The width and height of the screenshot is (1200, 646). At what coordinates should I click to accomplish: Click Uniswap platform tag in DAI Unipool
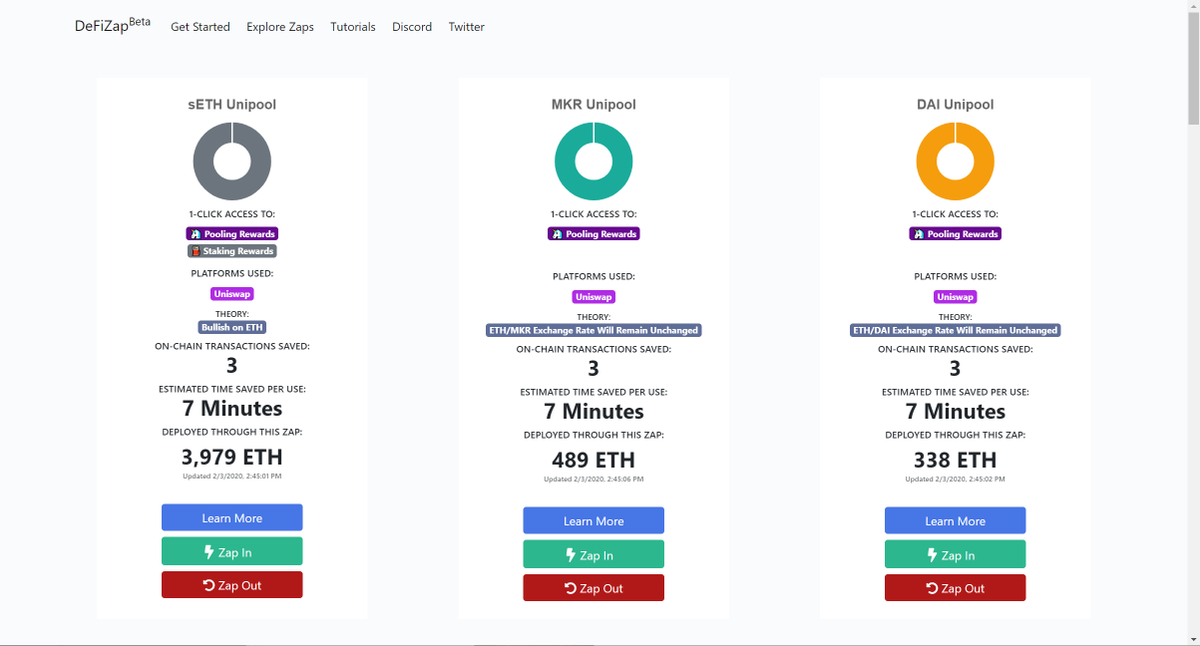click(955, 297)
